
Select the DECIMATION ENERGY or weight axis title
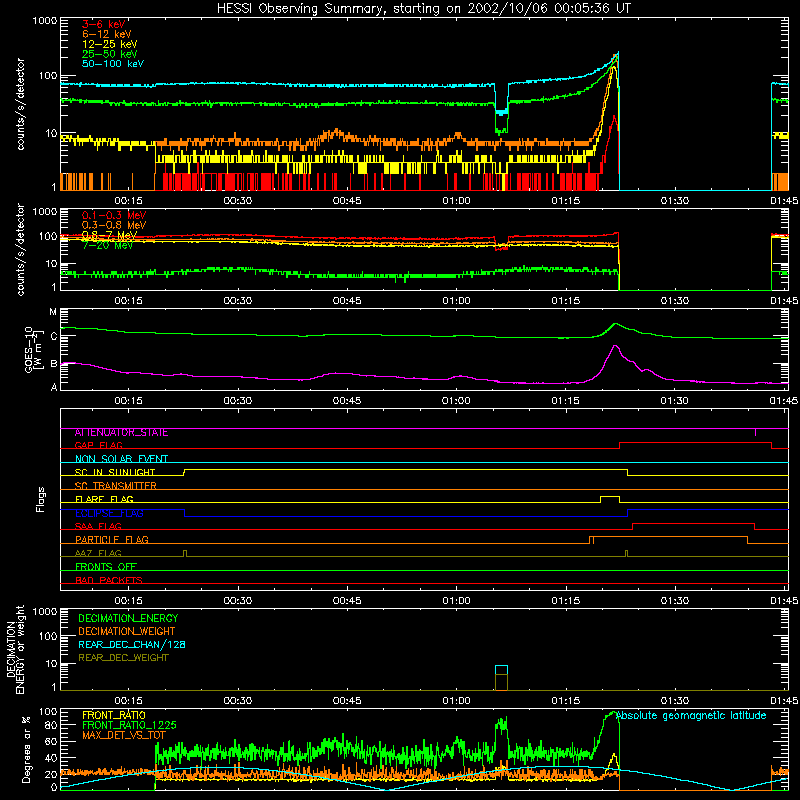pos(14,650)
